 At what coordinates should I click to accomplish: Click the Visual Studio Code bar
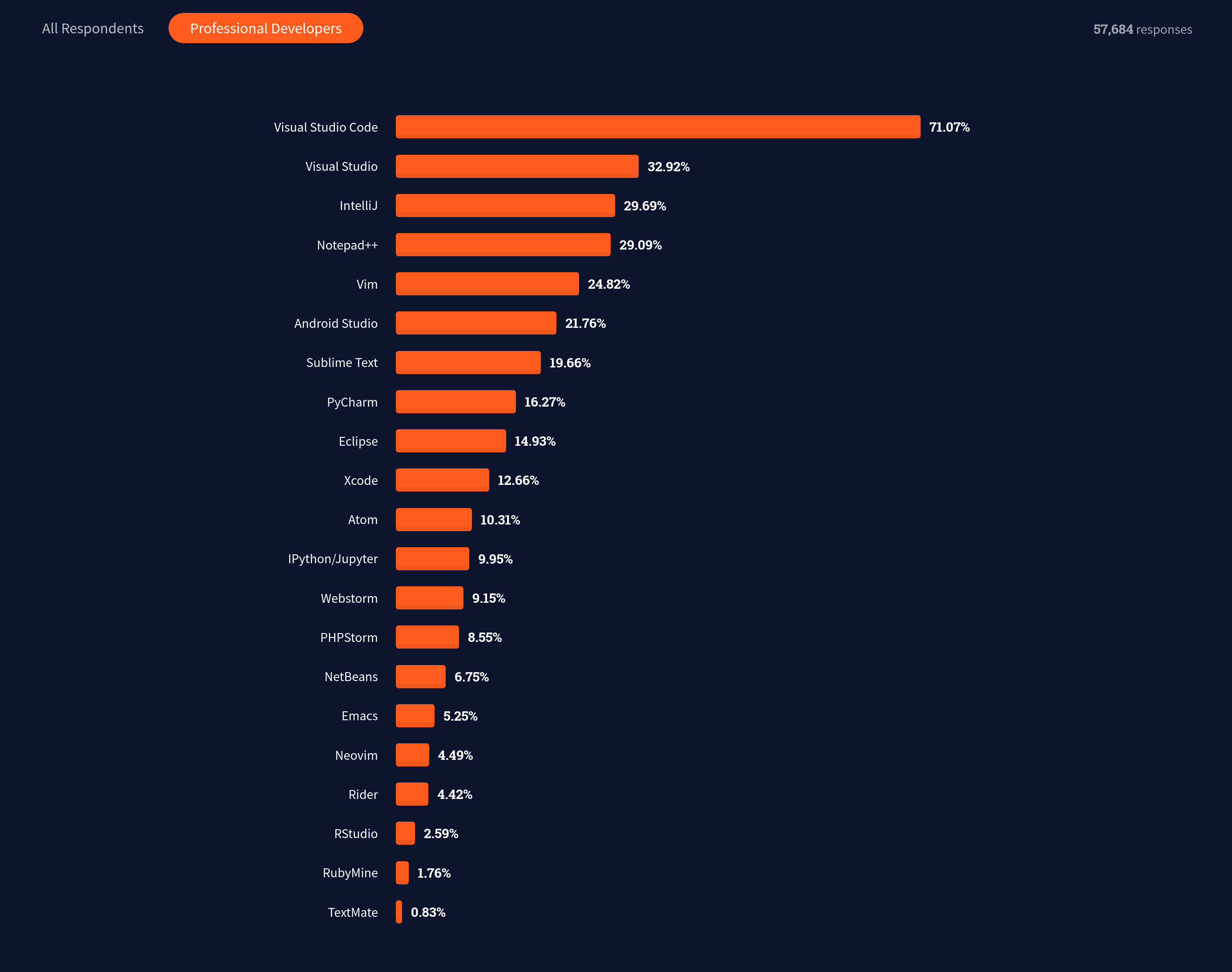point(657,126)
